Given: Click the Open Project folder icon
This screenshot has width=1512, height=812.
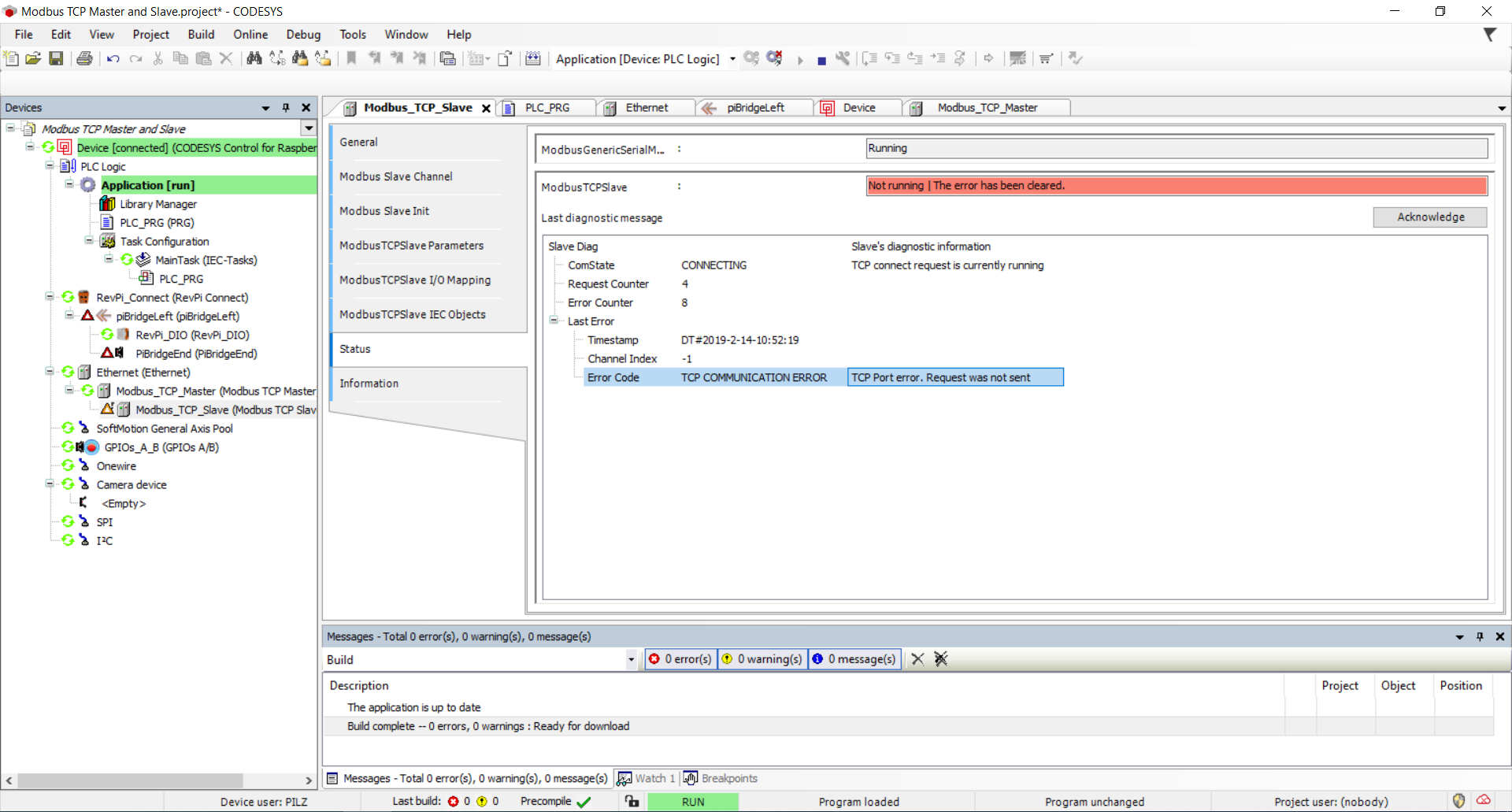Looking at the screenshot, I should [33, 58].
